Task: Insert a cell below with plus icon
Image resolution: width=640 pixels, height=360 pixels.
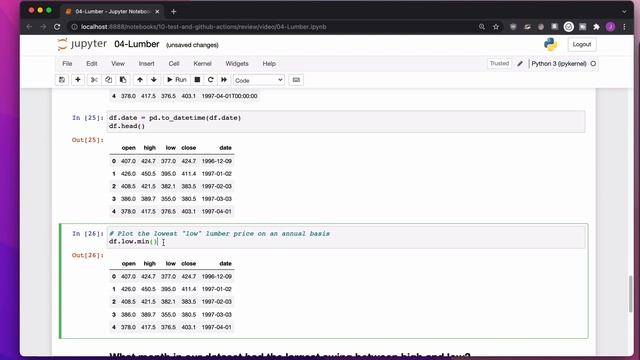Action: 78,80
